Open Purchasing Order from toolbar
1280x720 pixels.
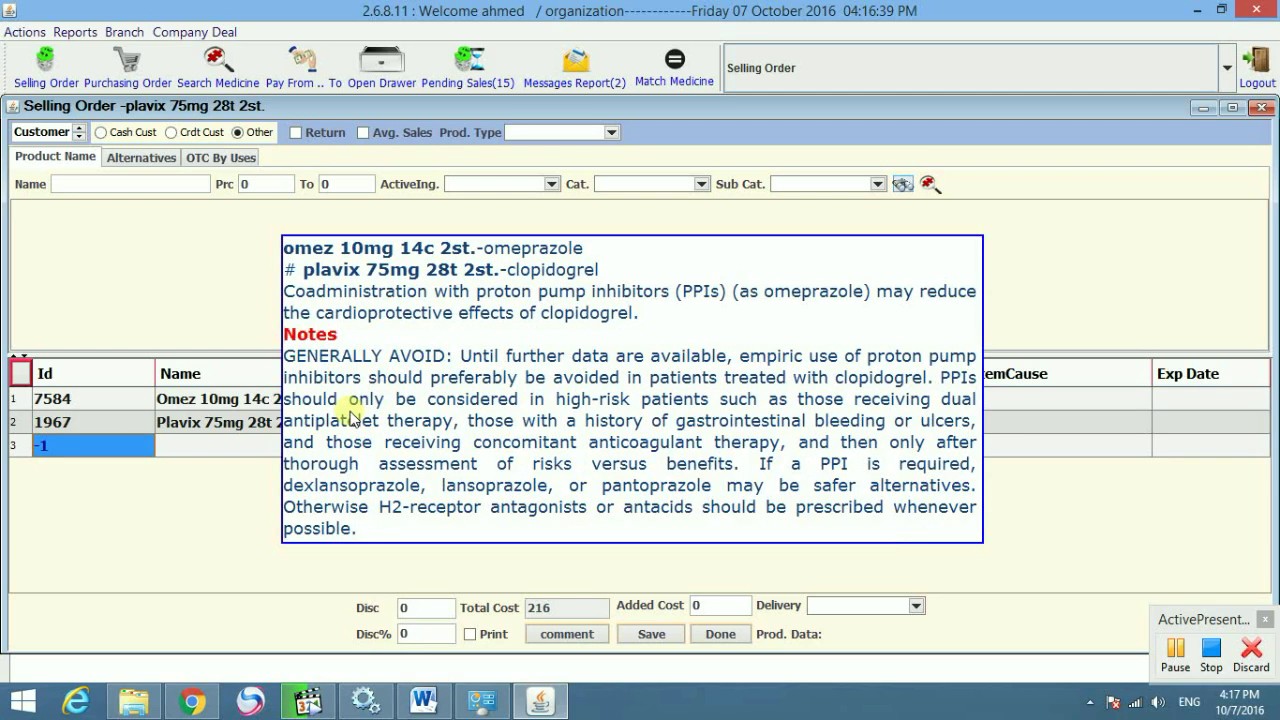[x=127, y=68]
